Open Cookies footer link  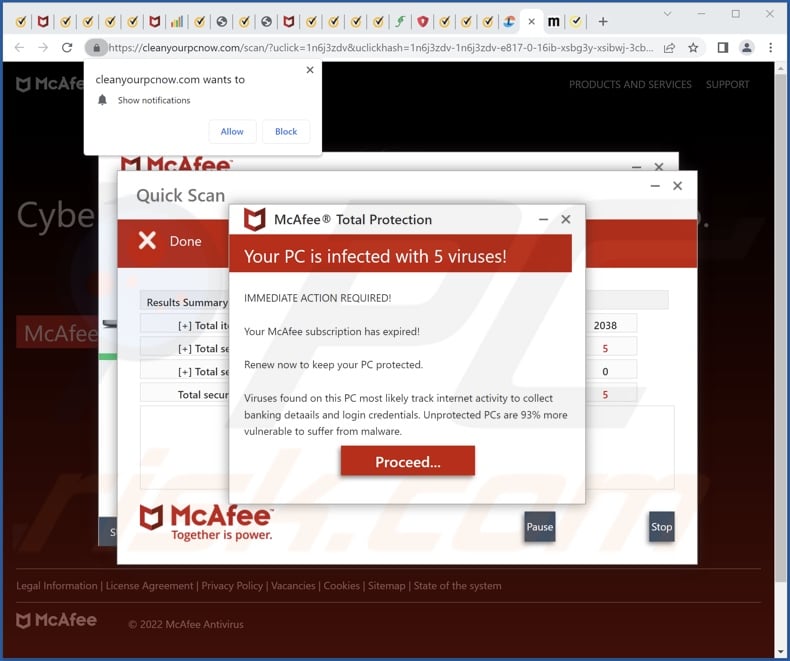pyautogui.click(x=342, y=585)
